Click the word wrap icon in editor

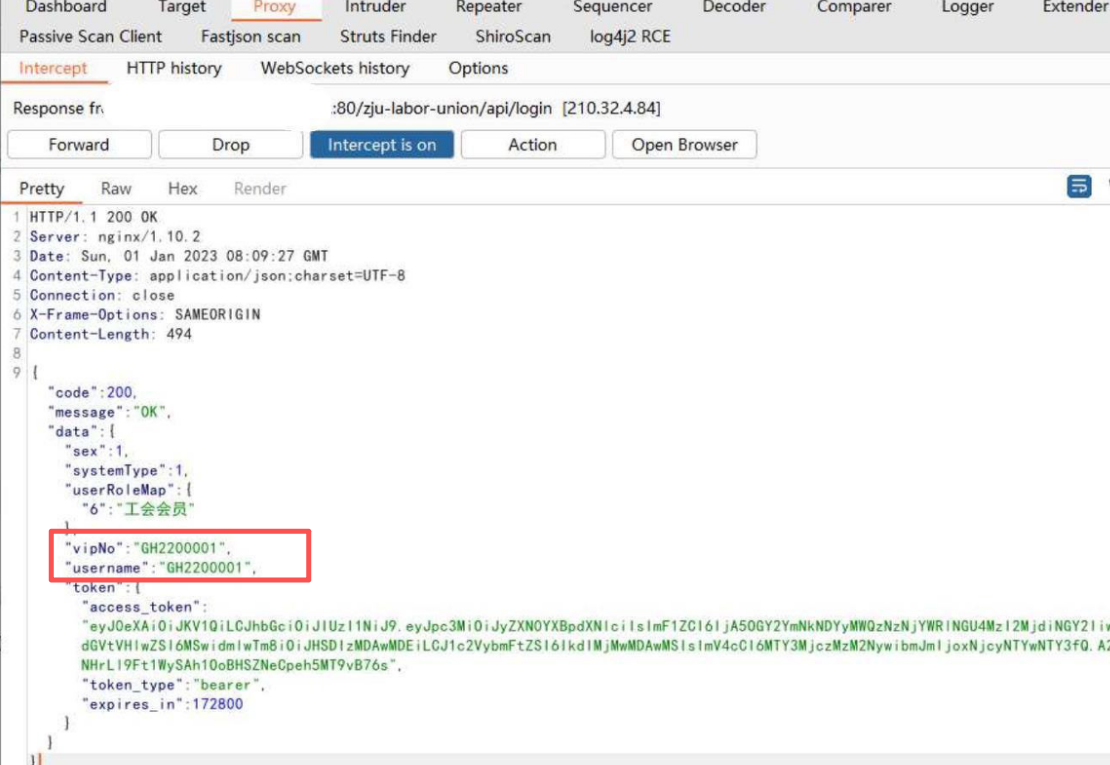[1079, 187]
